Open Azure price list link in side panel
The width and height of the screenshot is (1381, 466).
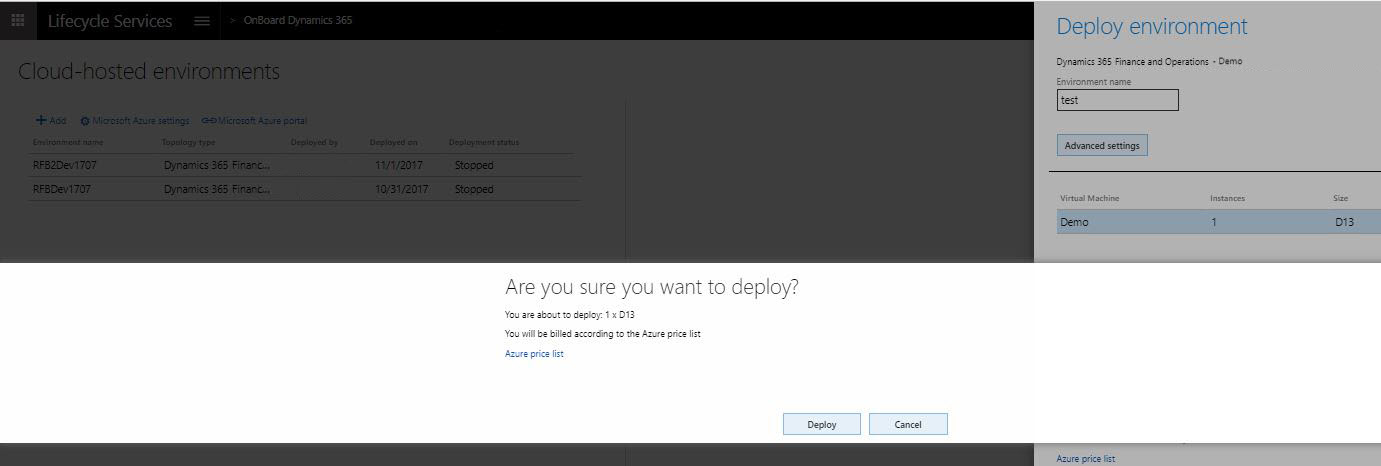(x=1085, y=459)
